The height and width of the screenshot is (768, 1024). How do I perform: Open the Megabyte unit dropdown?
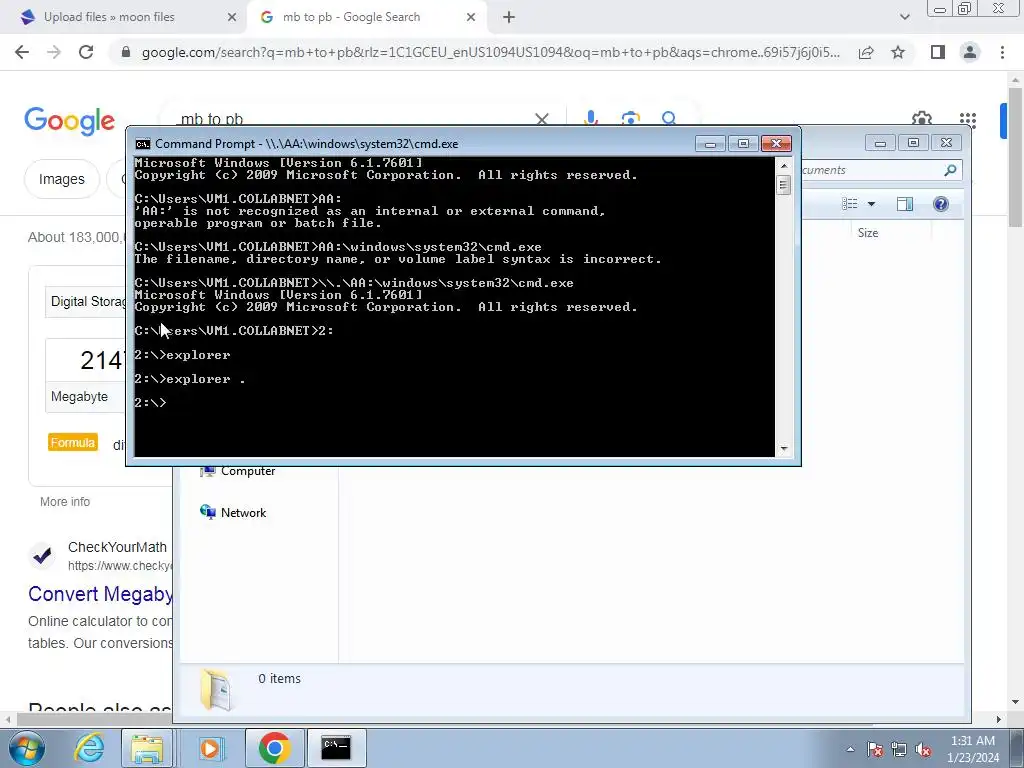85,396
